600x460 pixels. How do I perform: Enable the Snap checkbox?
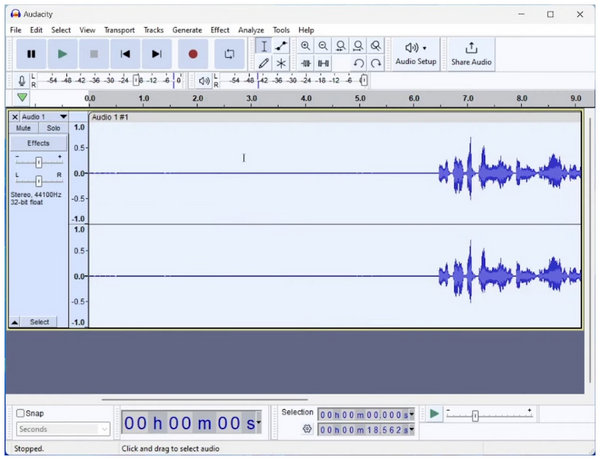pos(20,413)
